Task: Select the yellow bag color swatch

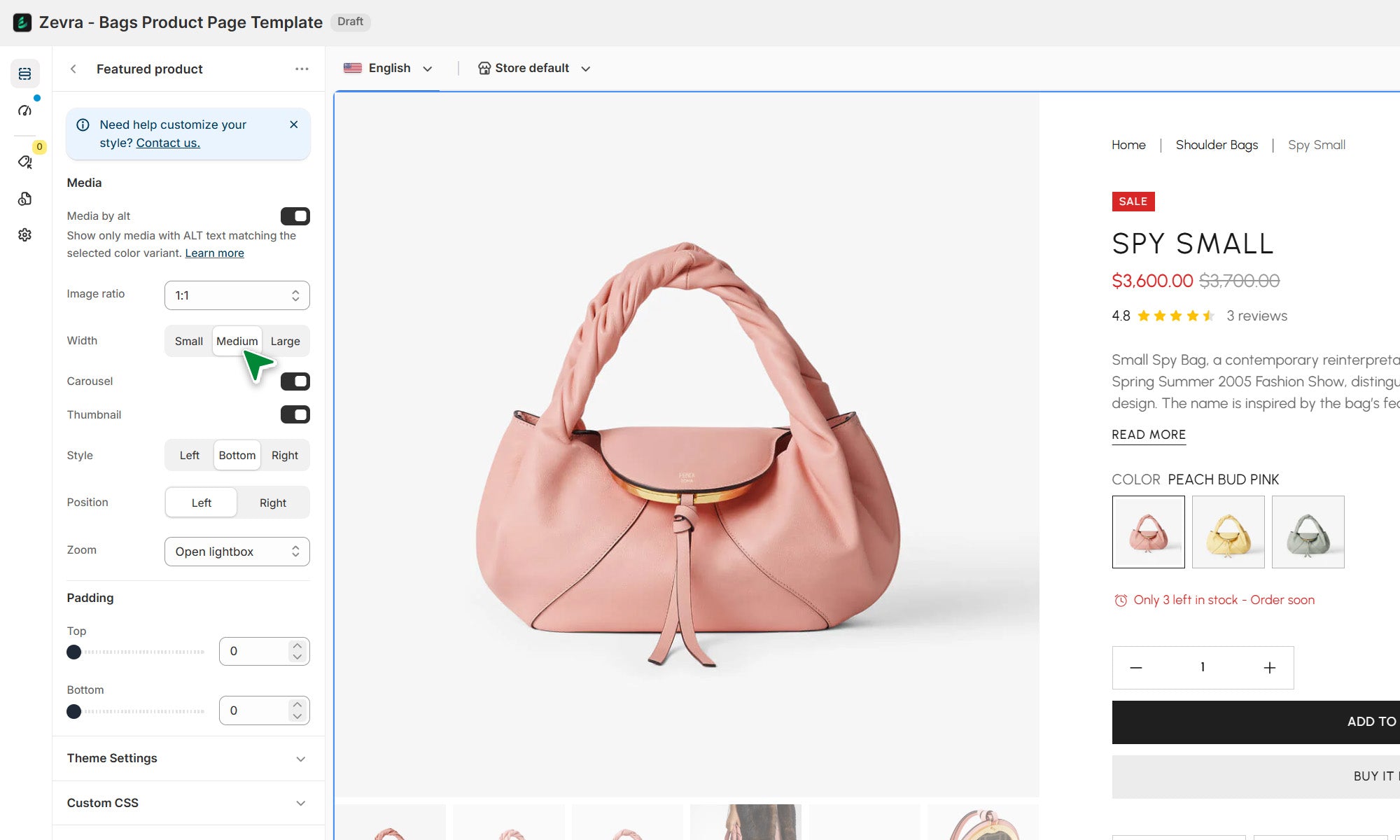Action: (x=1228, y=532)
